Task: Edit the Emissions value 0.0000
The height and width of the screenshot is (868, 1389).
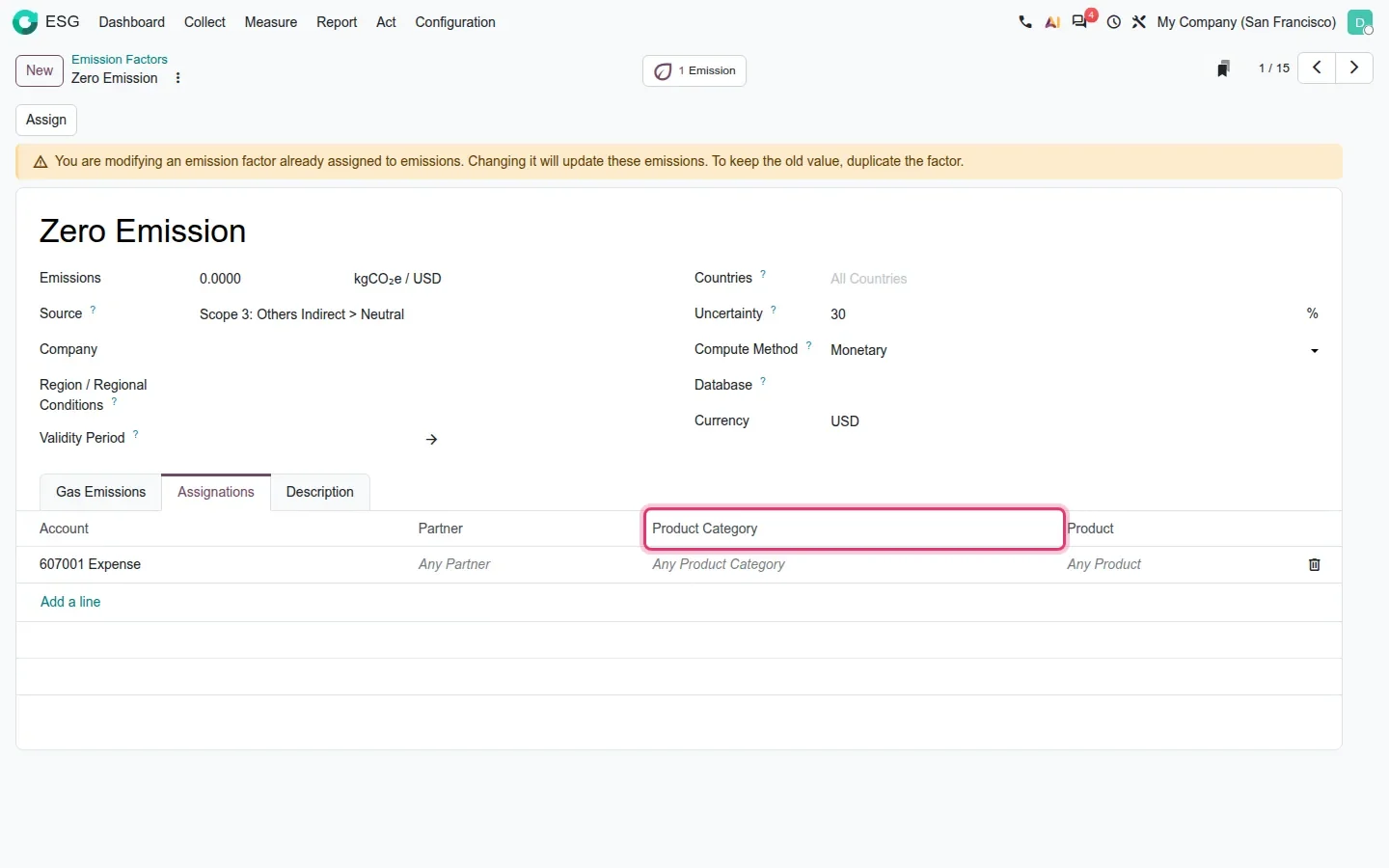Action: coord(270,279)
